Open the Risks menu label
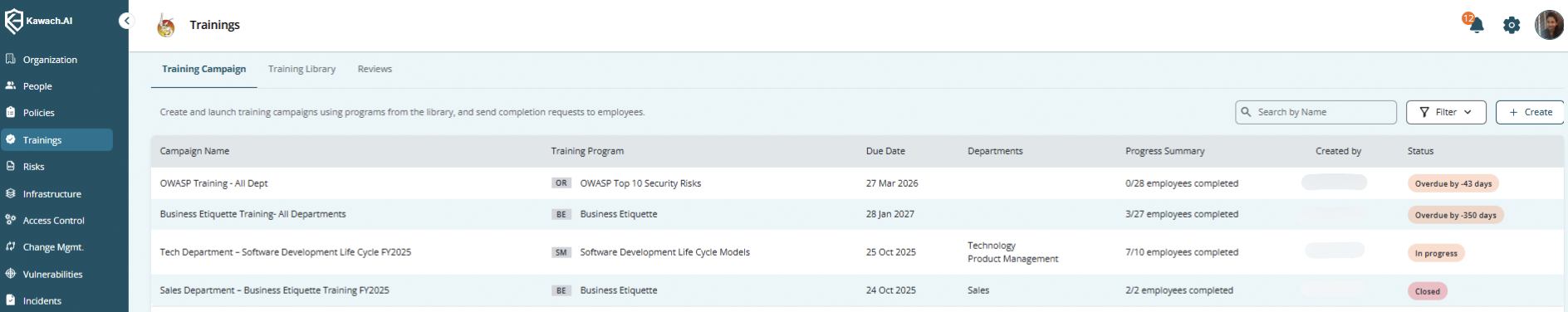1568x312 pixels. tap(34, 167)
